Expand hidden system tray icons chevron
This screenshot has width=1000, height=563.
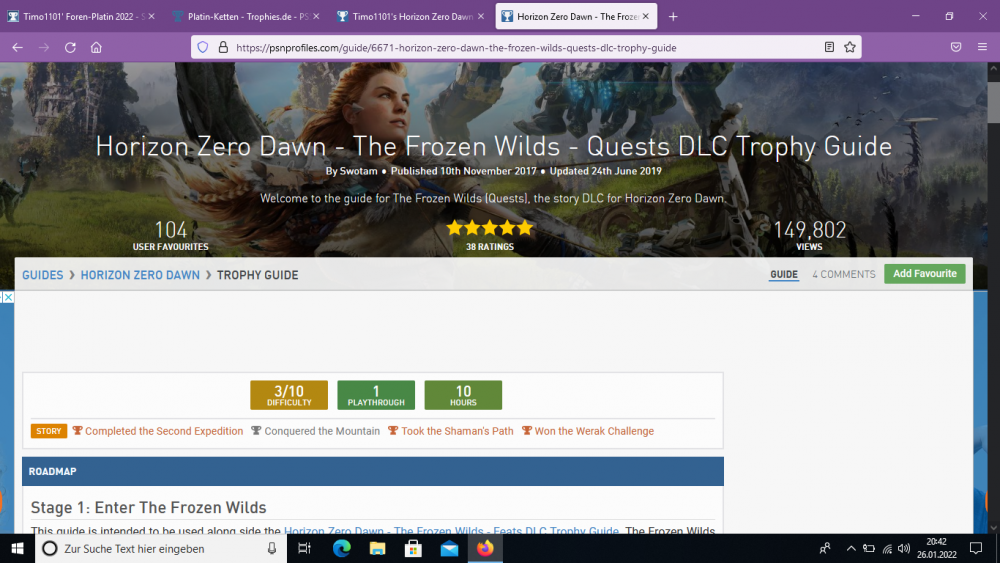pyautogui.click(x=851, y=548)
